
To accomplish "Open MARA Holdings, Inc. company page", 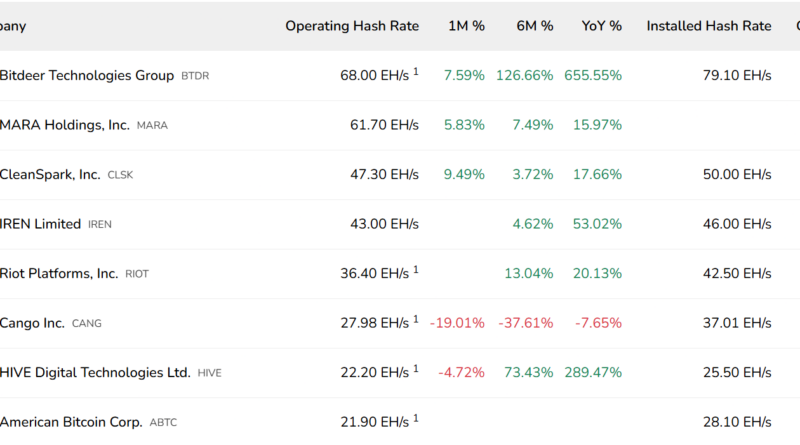I will [65, 125].
